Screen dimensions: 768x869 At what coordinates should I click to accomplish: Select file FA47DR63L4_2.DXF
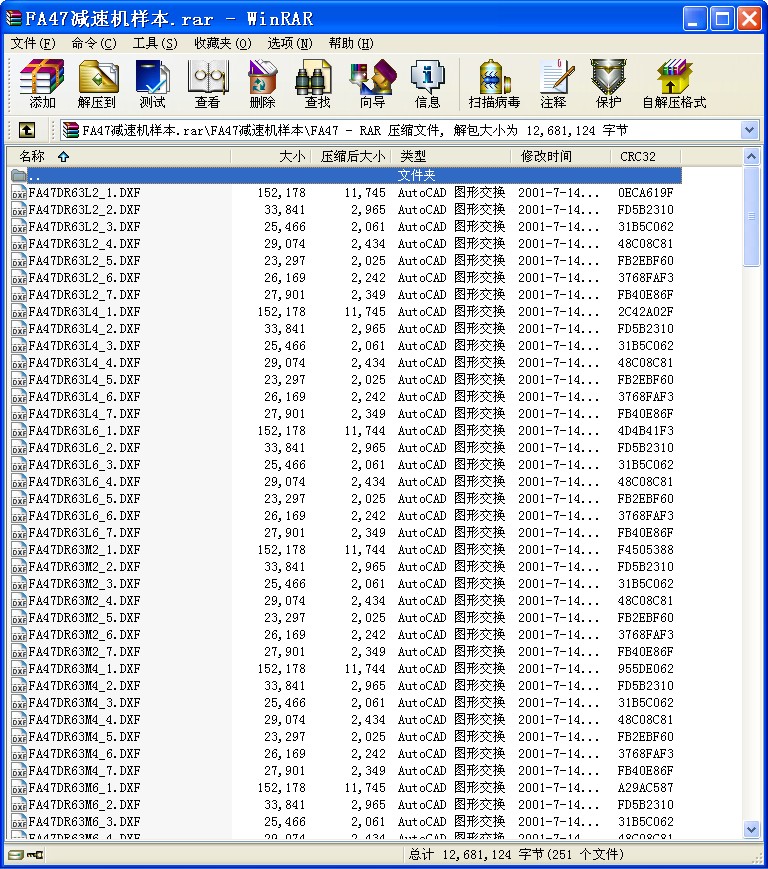(84, 329)
